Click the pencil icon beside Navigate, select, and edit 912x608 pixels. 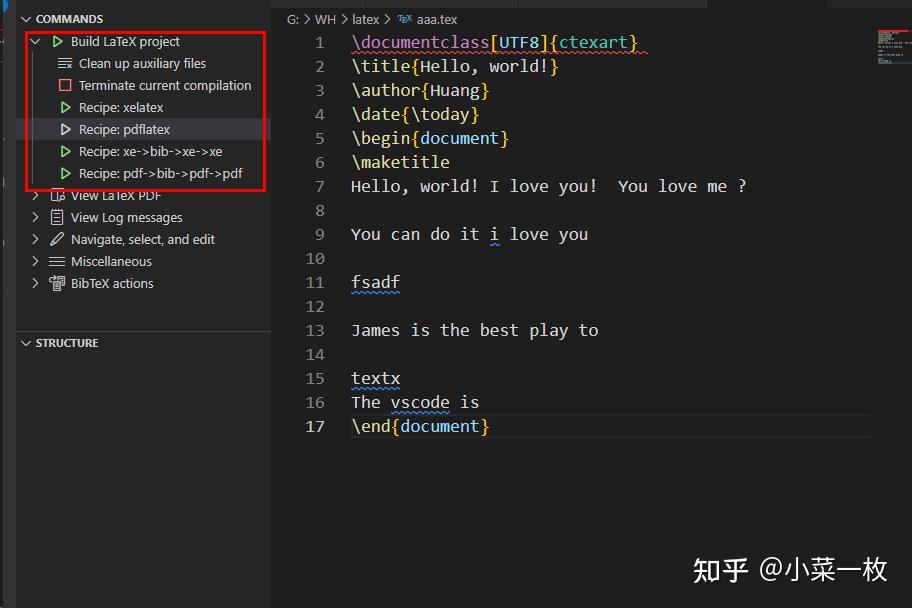[x=55, y=239]
